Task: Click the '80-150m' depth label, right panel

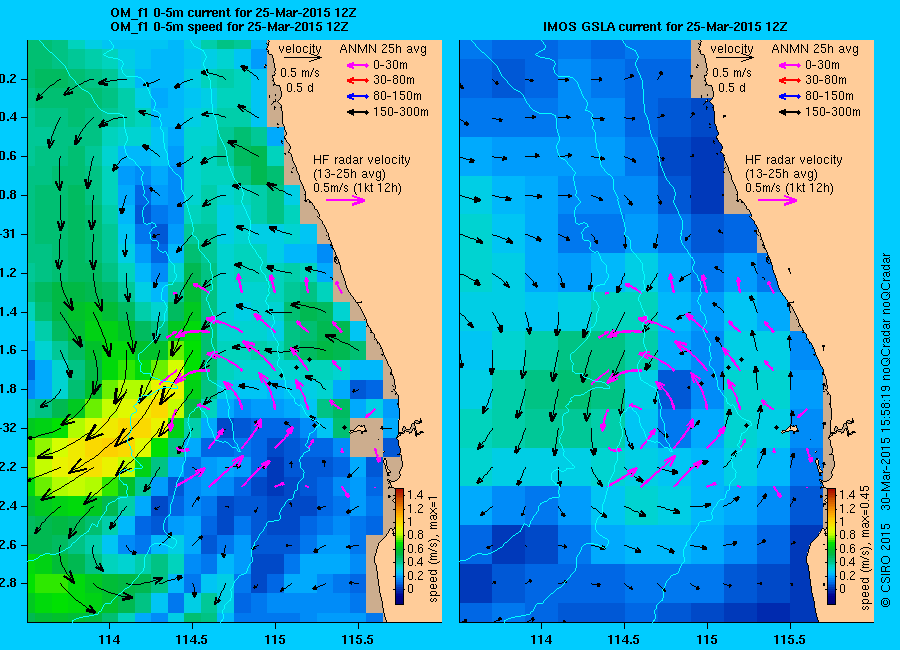Action: tap(829, 96)
